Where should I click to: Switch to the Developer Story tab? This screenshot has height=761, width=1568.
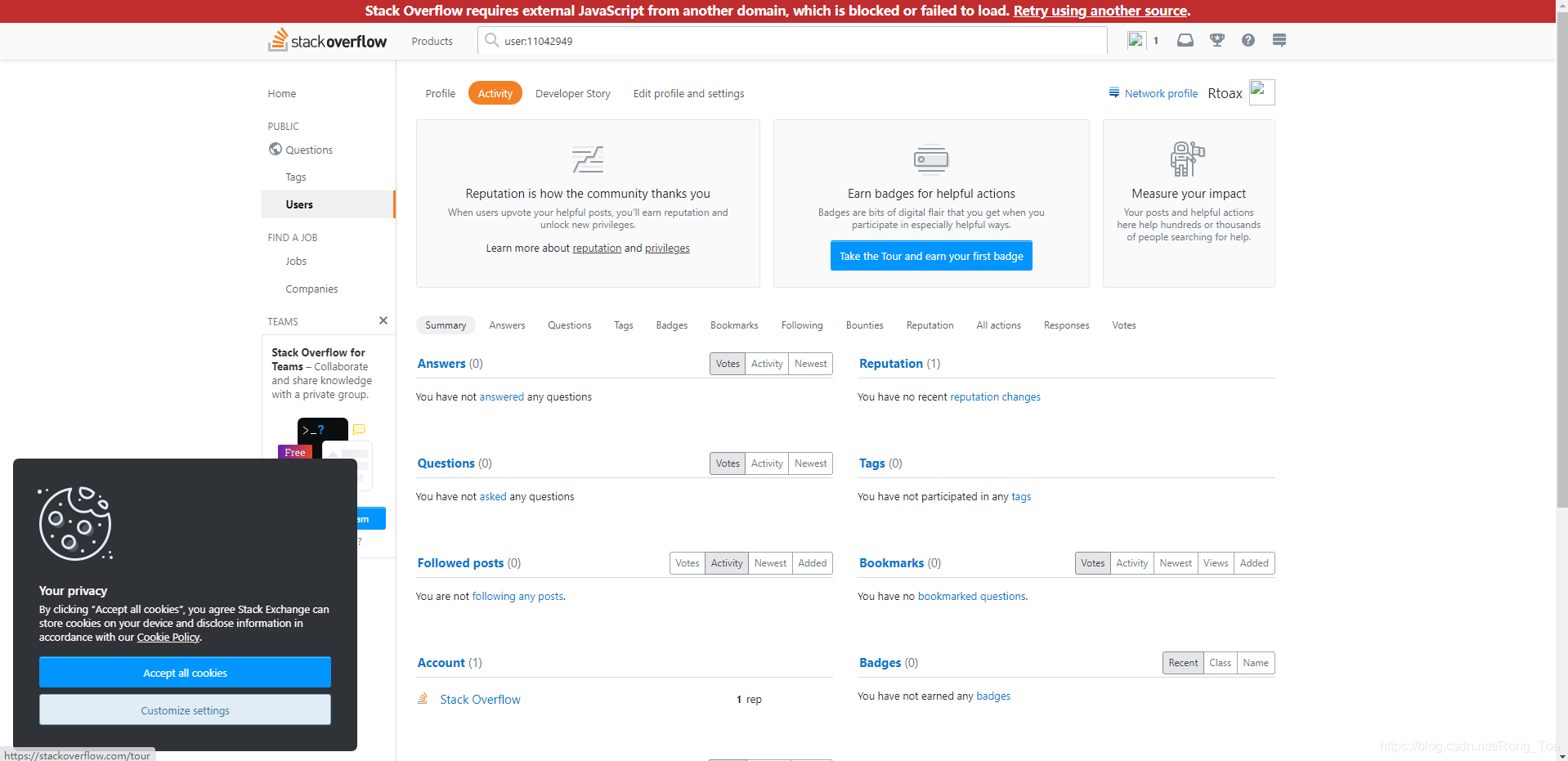tap(572, 93)
